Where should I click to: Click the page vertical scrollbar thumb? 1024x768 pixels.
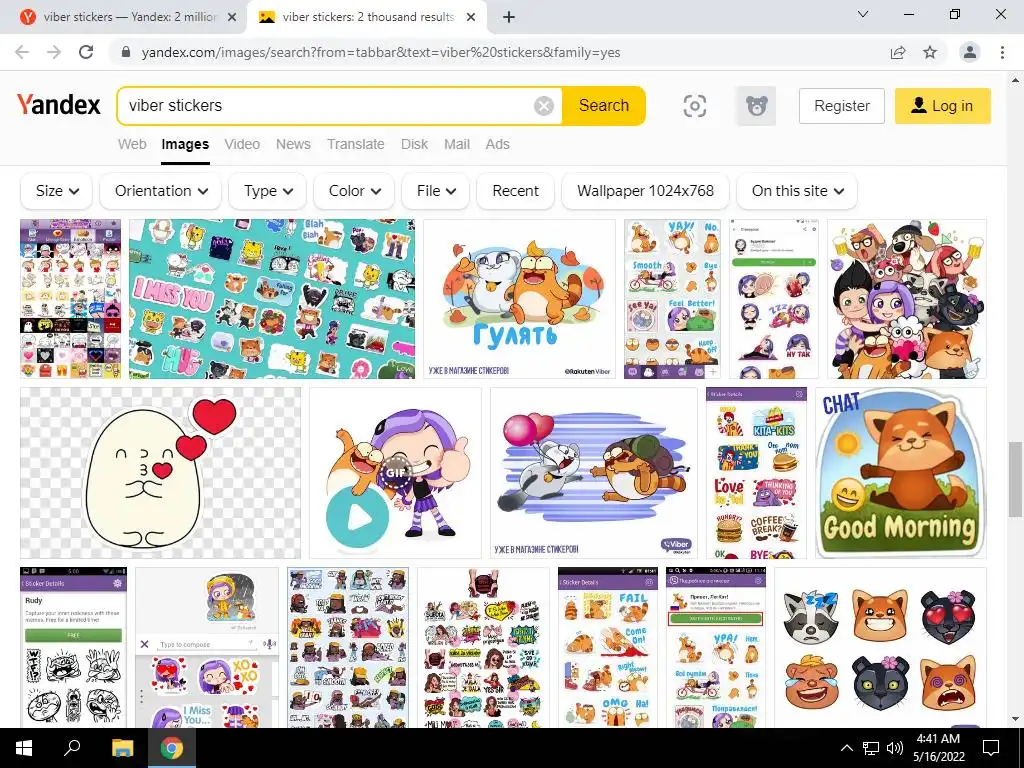[x=1014, y=479]
